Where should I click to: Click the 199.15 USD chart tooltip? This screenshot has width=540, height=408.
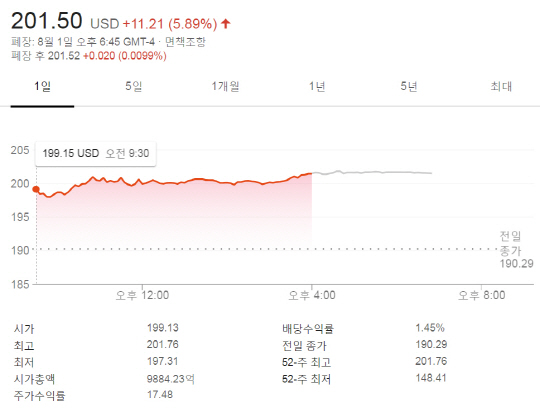96,154
